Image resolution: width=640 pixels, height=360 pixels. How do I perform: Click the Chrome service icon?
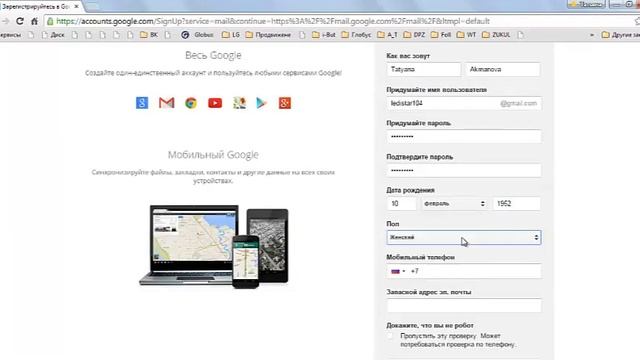click(191, 103)
